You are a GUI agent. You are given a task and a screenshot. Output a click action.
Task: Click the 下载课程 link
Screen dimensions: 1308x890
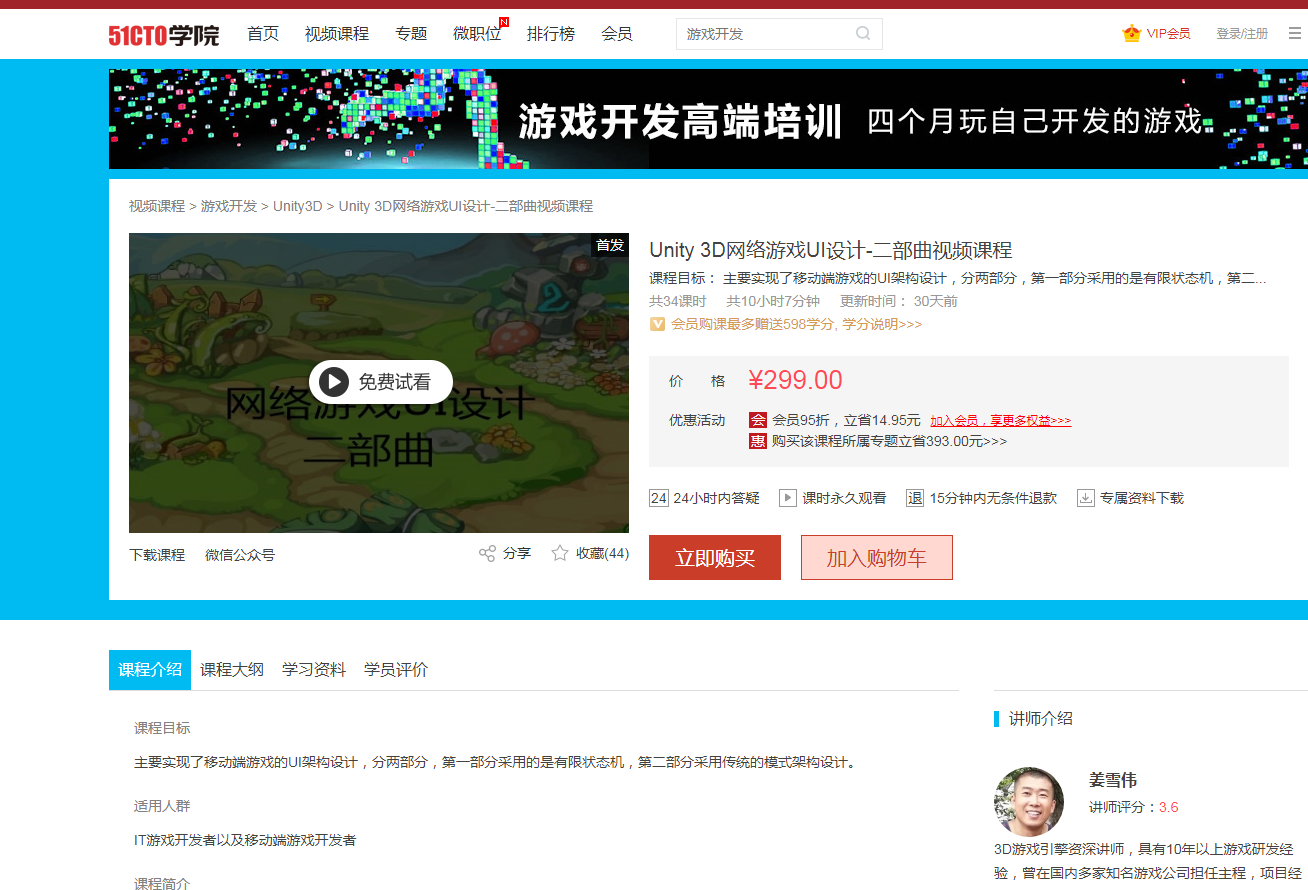[157, 555]
